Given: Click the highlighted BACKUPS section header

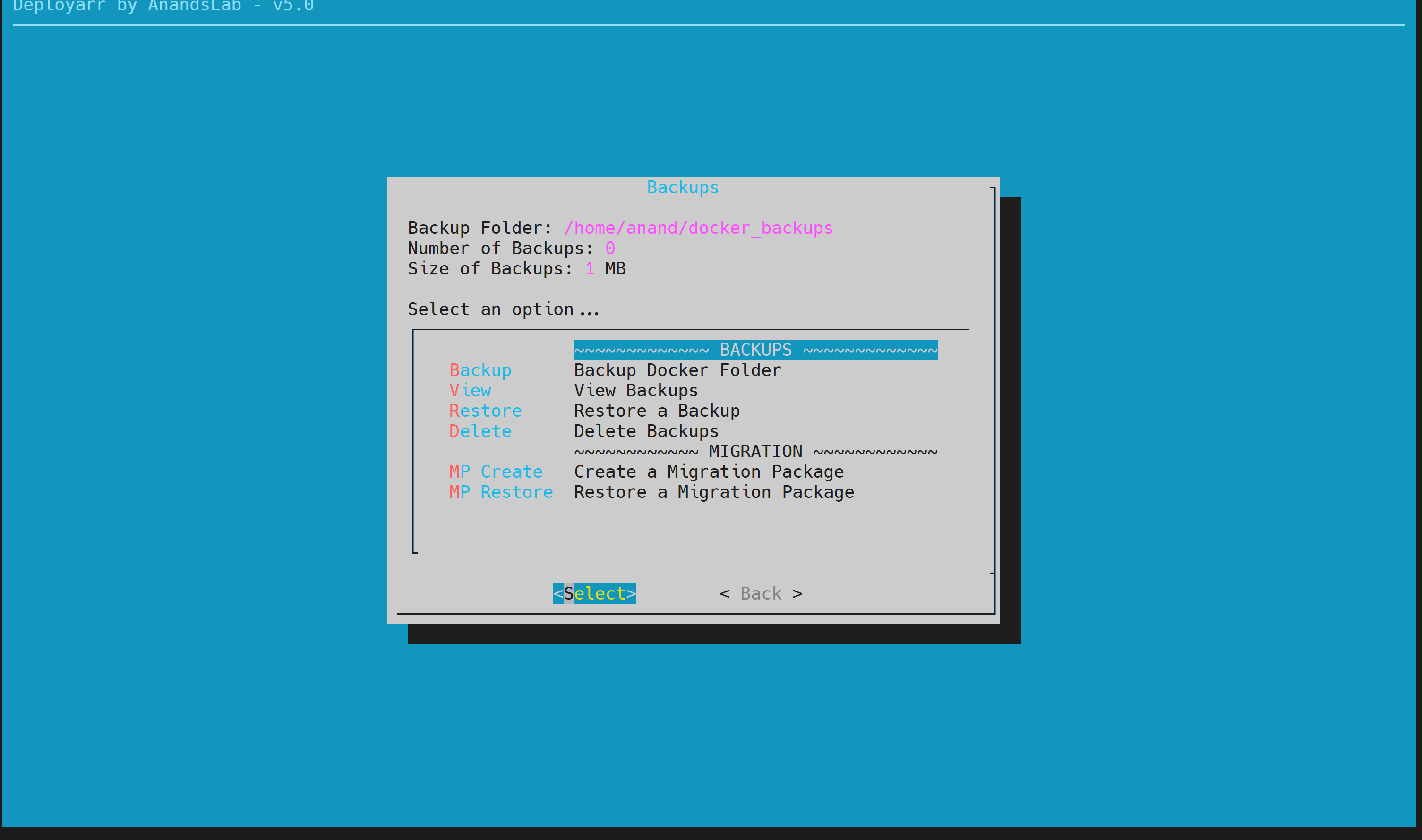Looking at the screenshot, I should click(755, 350).
